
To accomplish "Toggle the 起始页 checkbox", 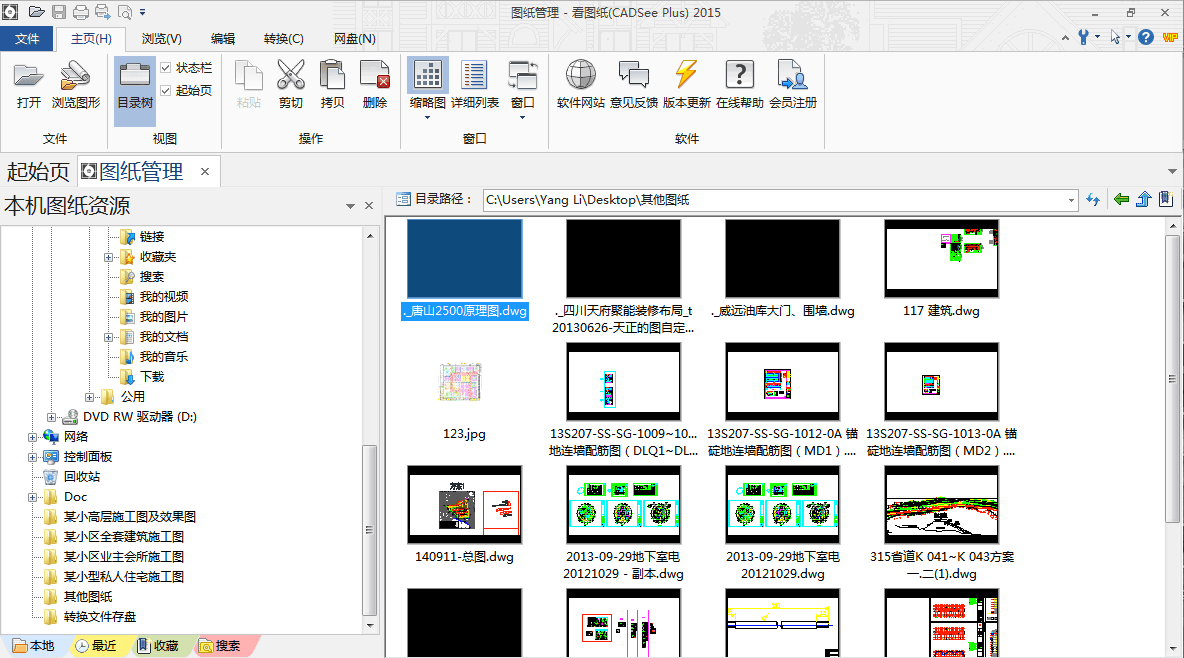I will [x=166, y=90].
